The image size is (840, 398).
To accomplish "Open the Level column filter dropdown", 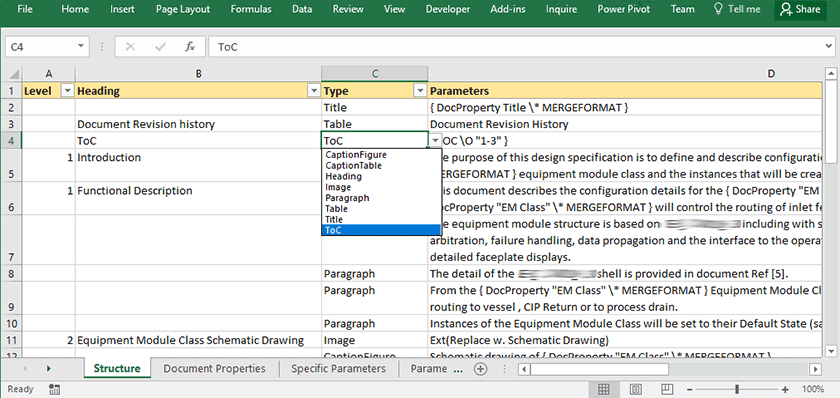I will [x=68, y=91].
